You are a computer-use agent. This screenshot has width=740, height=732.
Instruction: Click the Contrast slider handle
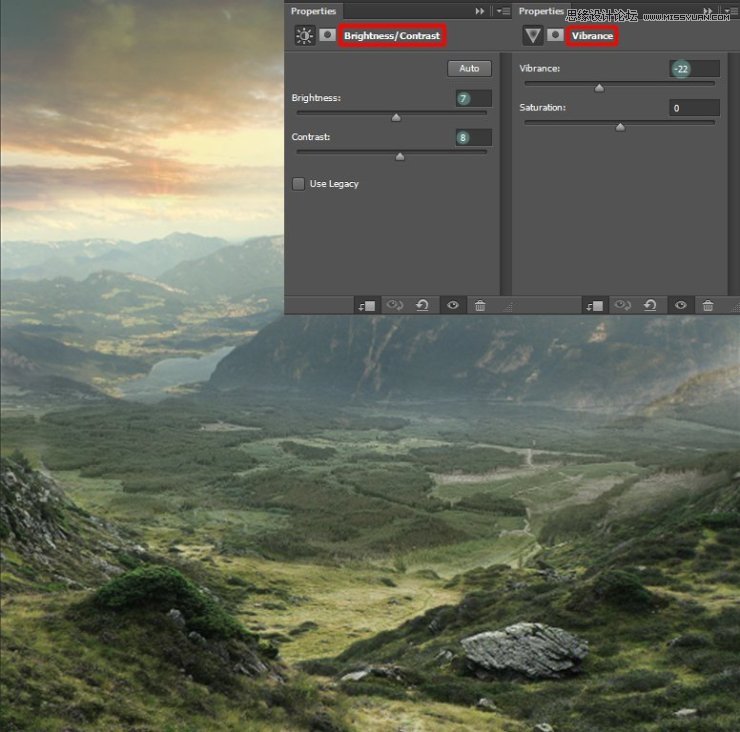[400, 157]
